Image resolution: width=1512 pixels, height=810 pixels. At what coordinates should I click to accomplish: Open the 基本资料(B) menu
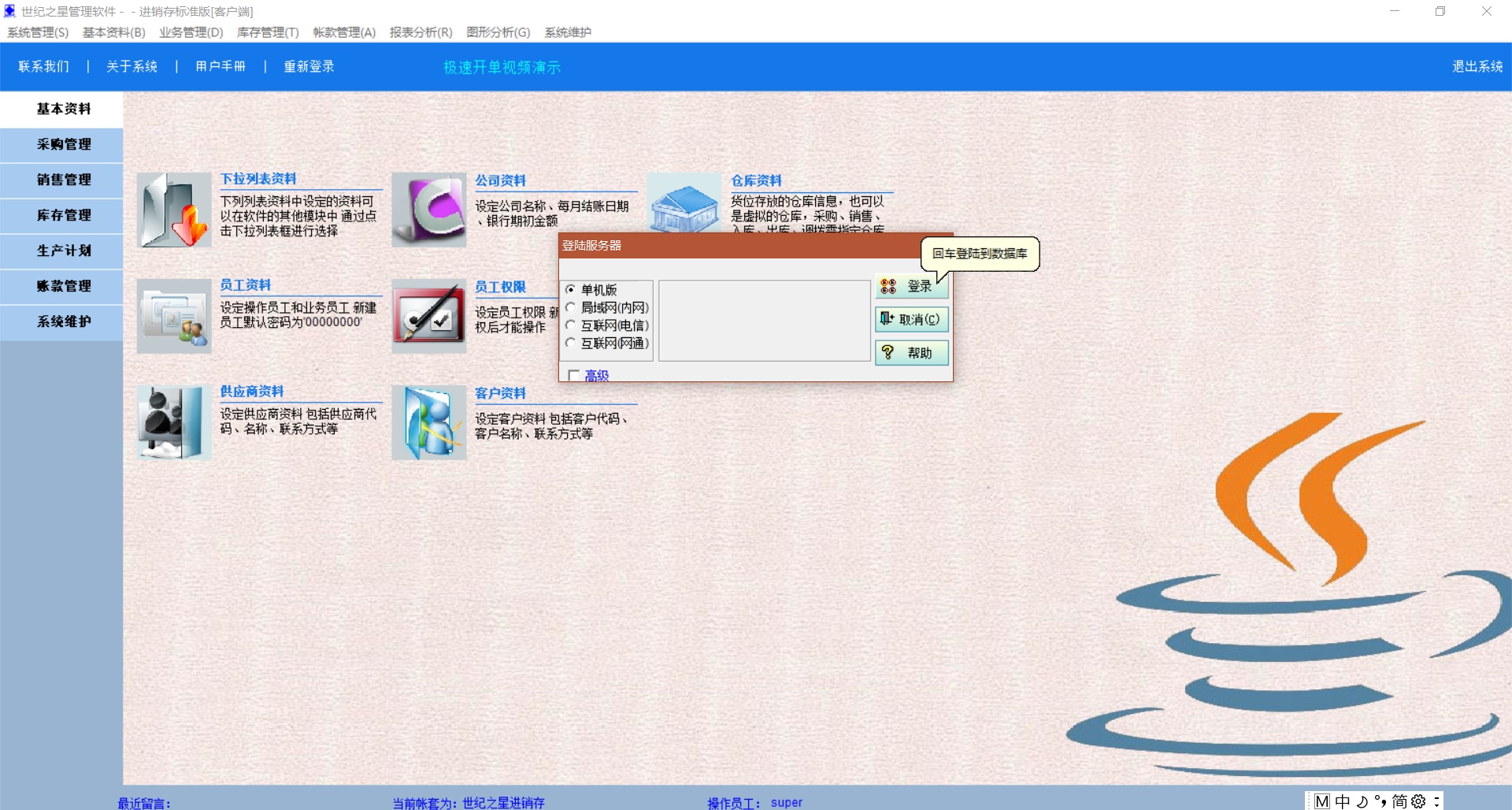(x=114, y=32)
